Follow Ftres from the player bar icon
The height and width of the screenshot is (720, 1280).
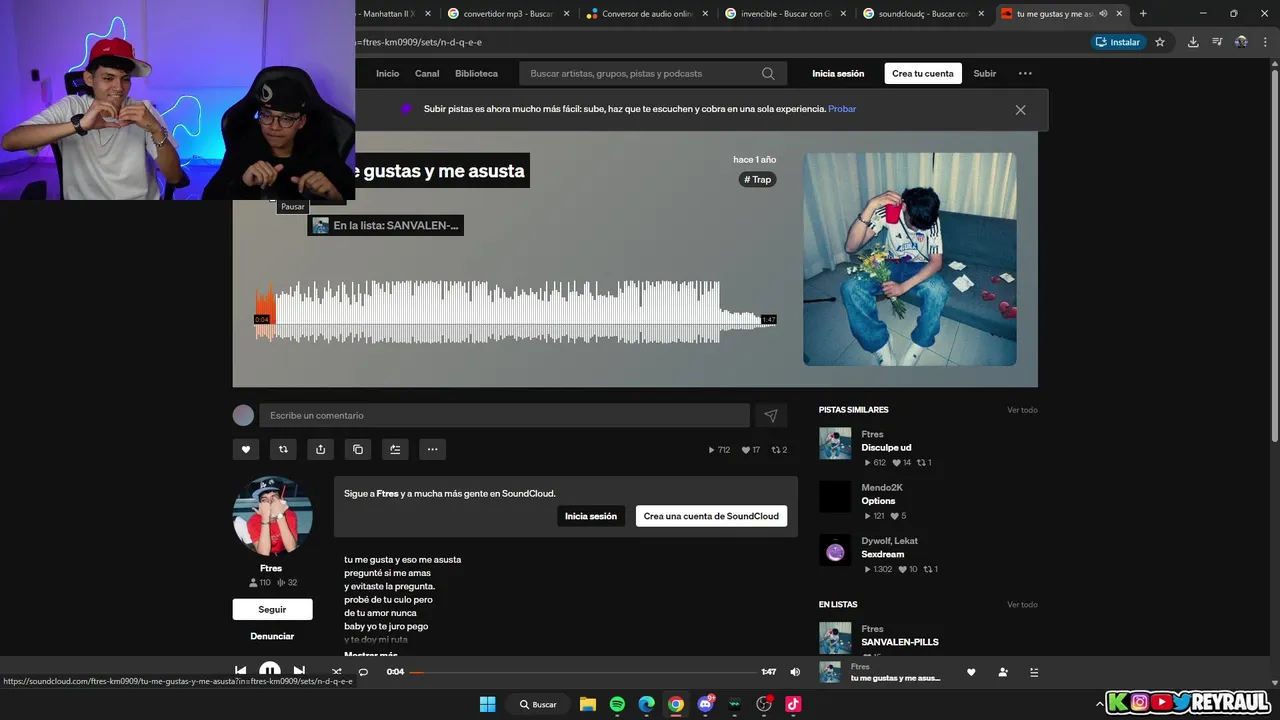point(1003,672)
